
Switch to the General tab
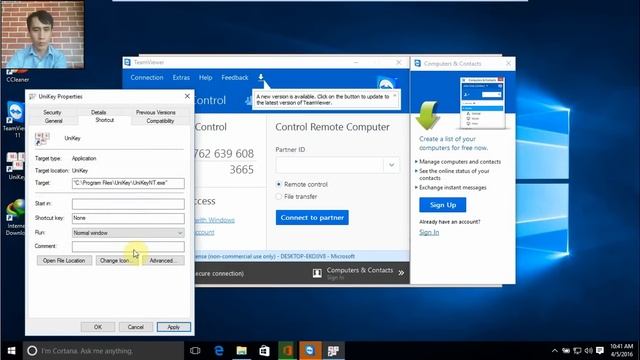[x=53, y=121]
